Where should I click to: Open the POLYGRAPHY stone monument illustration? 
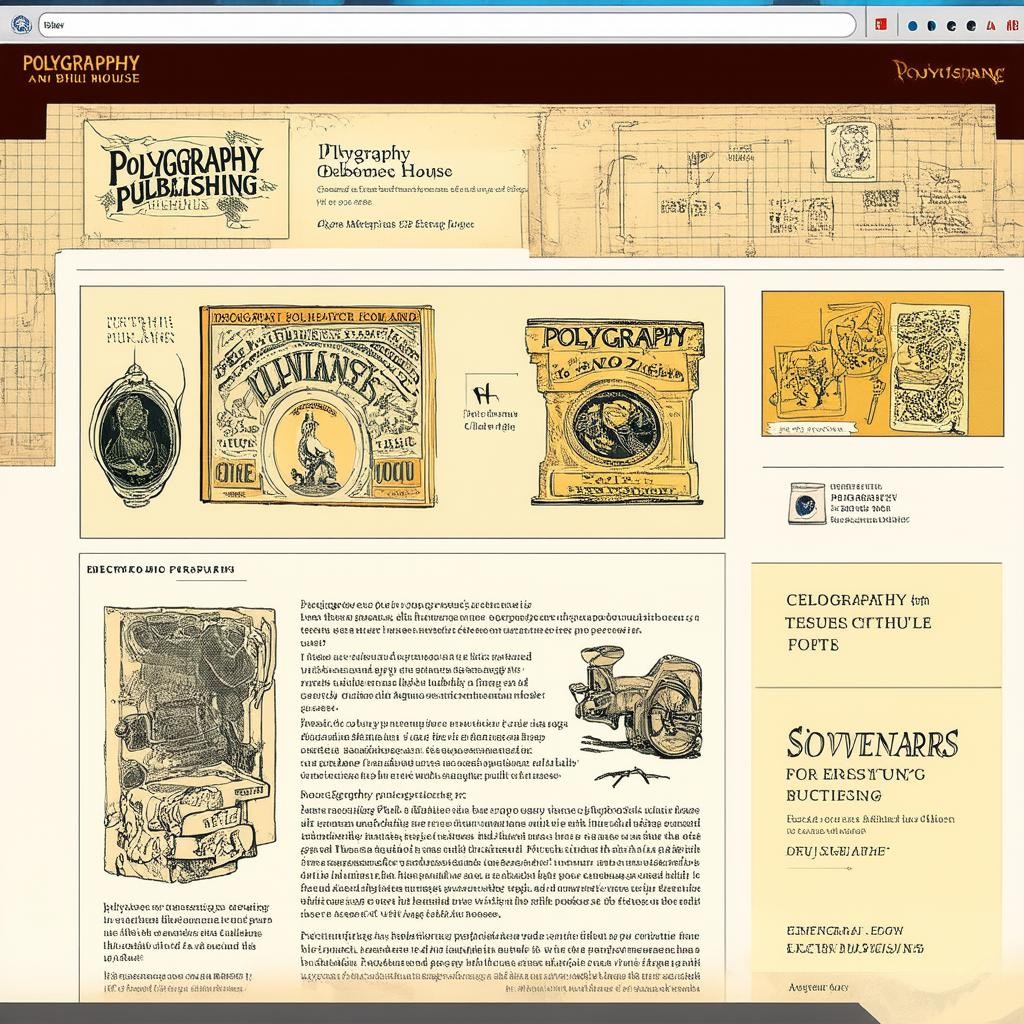[x=614, y=410]
